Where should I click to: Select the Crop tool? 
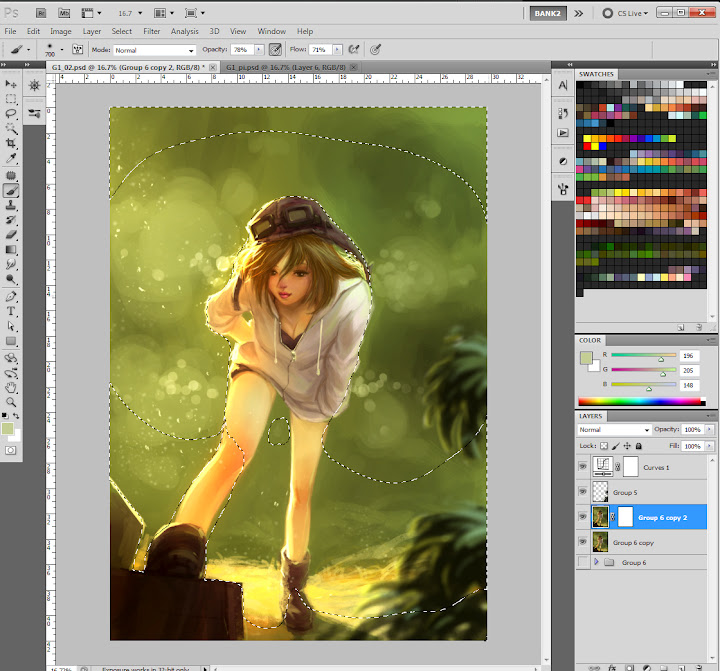(11, 144)
